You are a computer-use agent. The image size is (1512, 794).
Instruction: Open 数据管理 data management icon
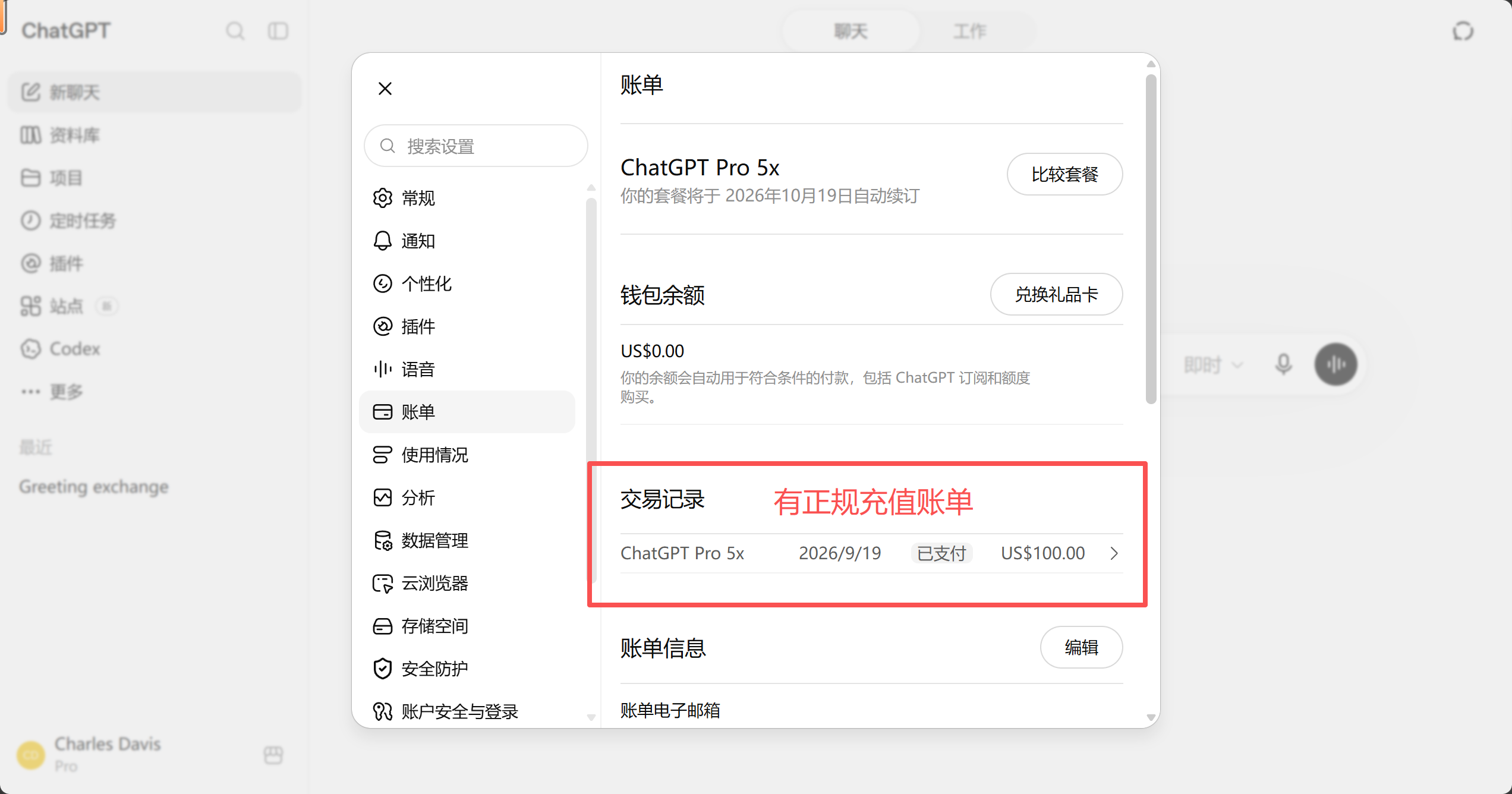pyautogui.click(x=383, y=540)
